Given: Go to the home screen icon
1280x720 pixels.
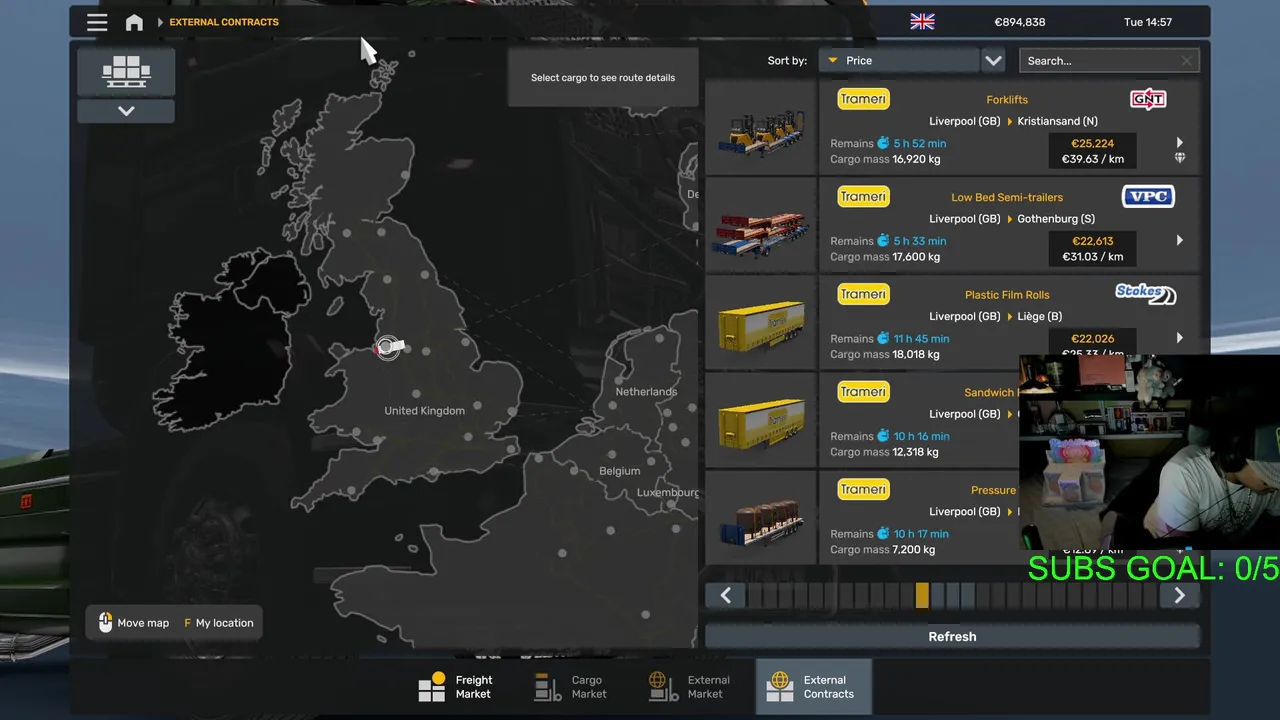Looking at the screenshot, I should pos(134,22).
